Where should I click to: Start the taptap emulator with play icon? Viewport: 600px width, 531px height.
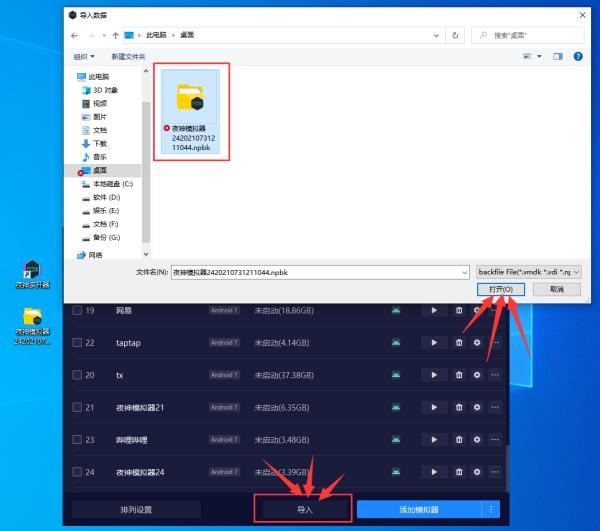(x=434, y=342)
